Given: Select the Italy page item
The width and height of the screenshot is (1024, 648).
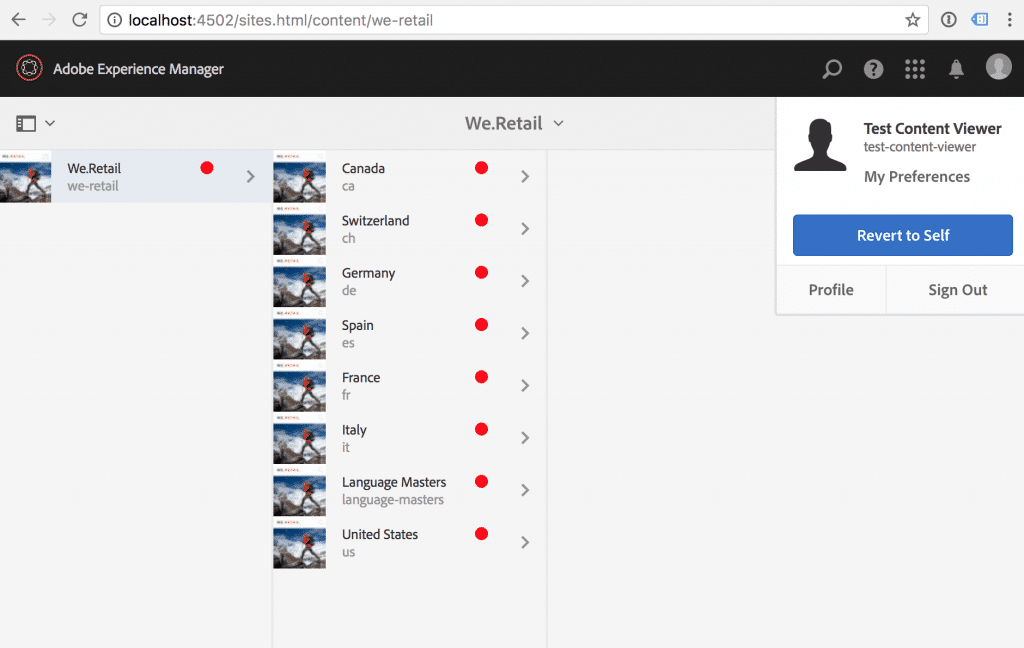Looking at the screenshot, I should tap(409, 438).
